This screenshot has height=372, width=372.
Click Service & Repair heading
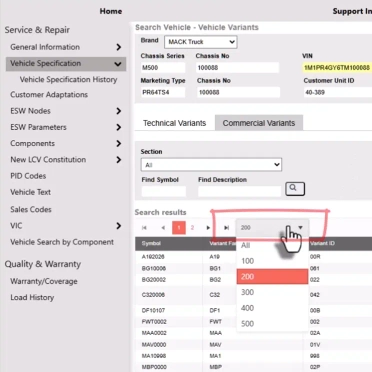tap(37, 30)
